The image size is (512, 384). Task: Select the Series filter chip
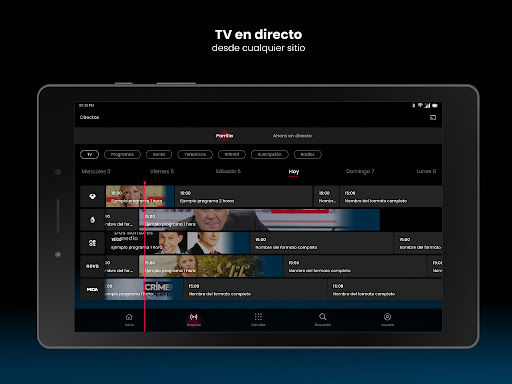159,154
